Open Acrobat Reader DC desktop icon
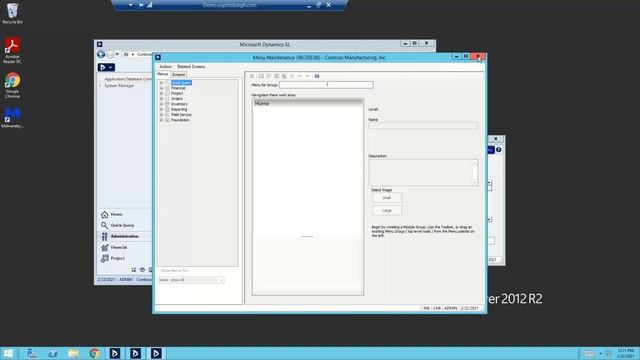This screenshot has width=640, height=360. pyautogui.click(x=12, y=51)
